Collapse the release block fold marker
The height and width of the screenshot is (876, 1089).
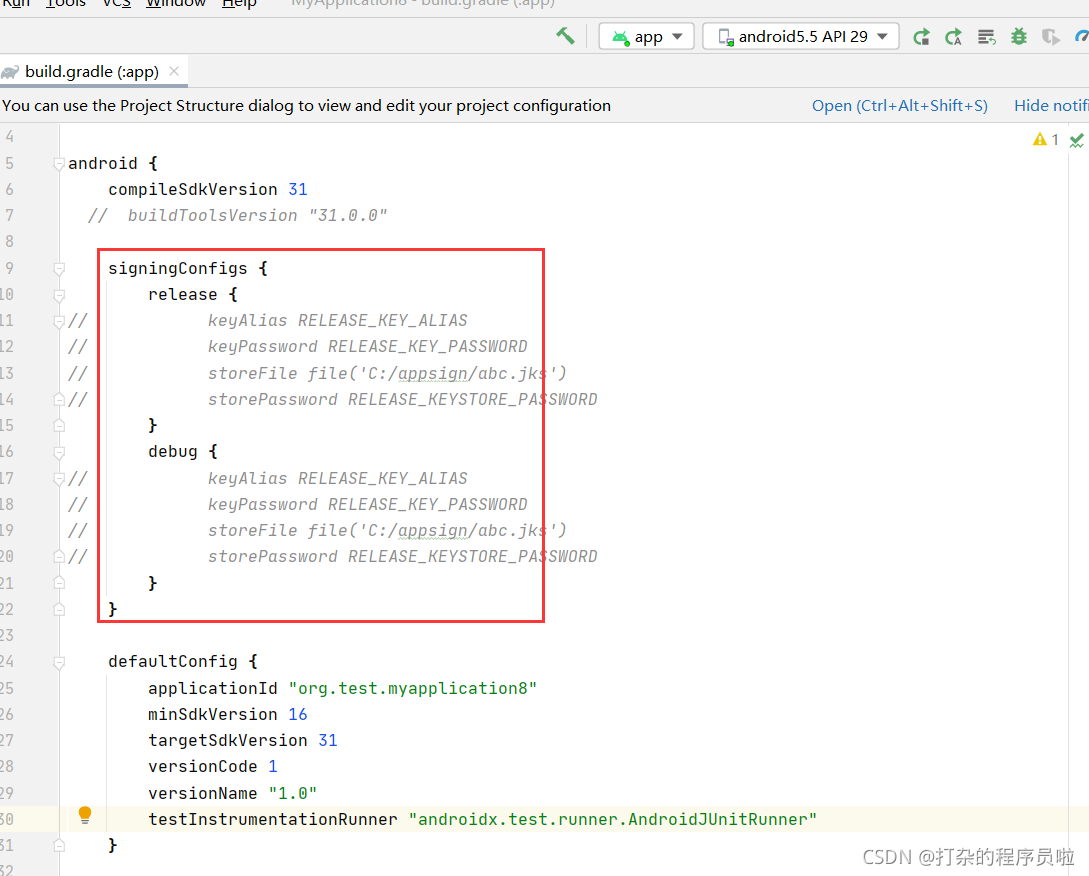pos(59,295)
